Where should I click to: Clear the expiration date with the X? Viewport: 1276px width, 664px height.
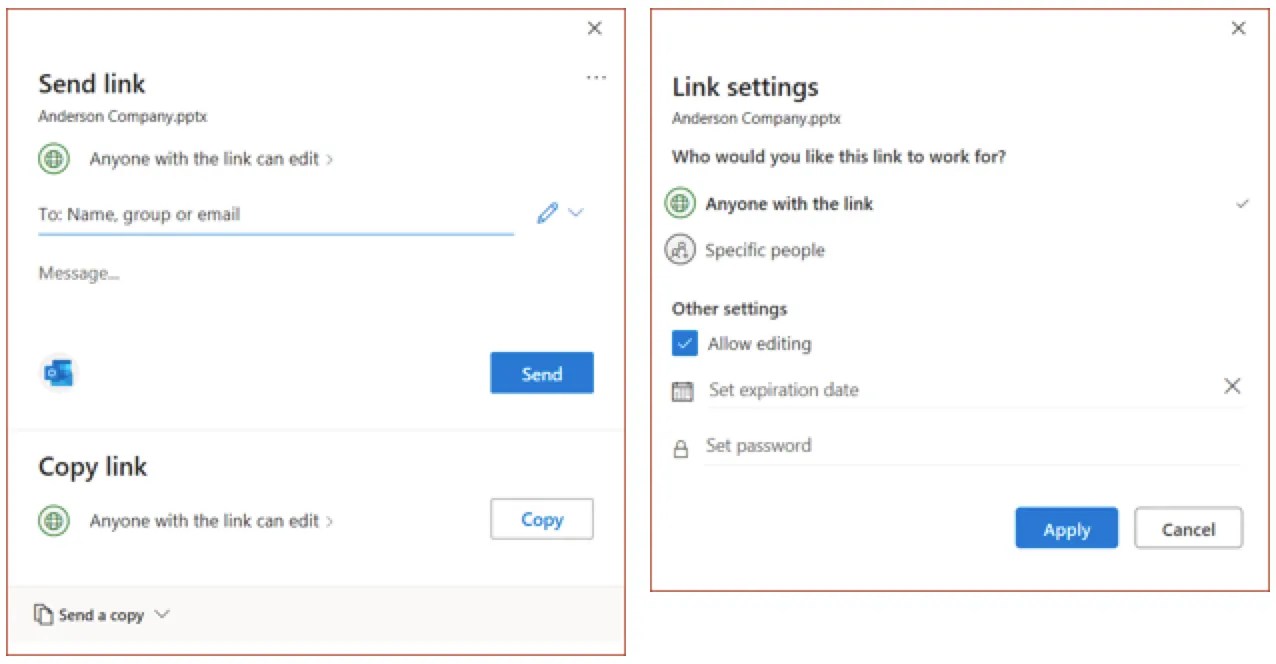(x=1232, y=386)
